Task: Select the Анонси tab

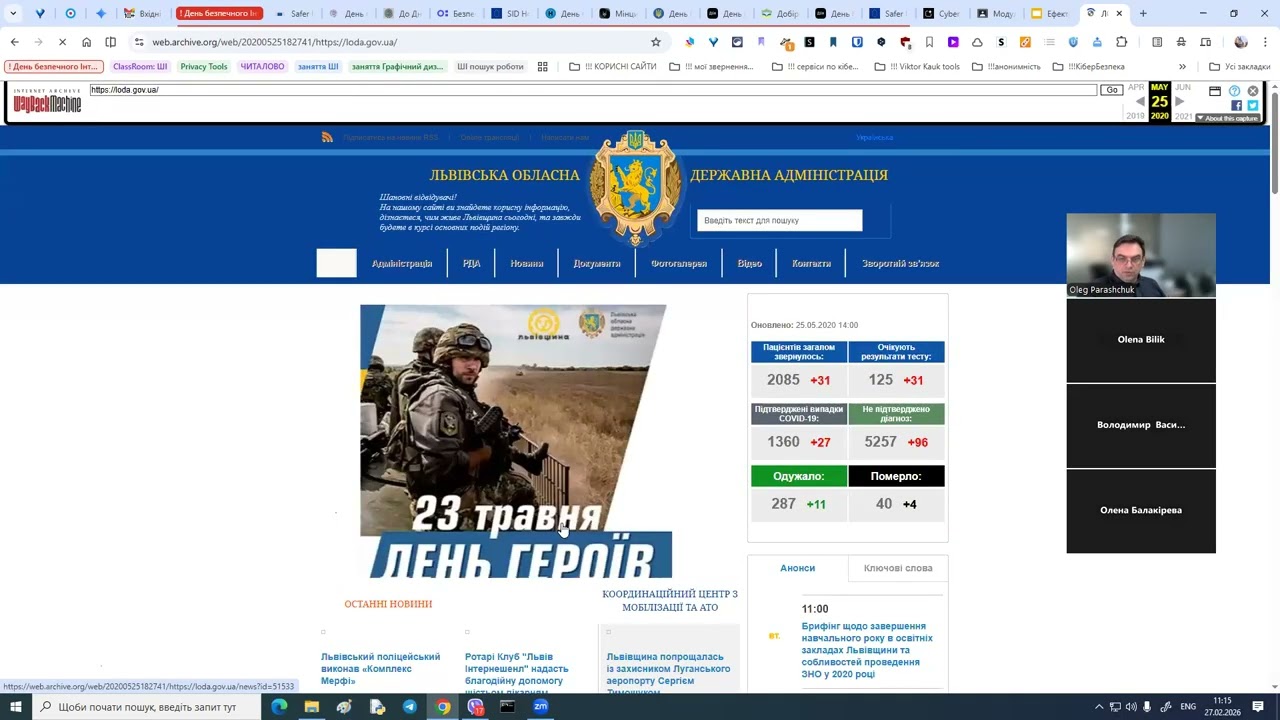Action: [x=798, y=568]
